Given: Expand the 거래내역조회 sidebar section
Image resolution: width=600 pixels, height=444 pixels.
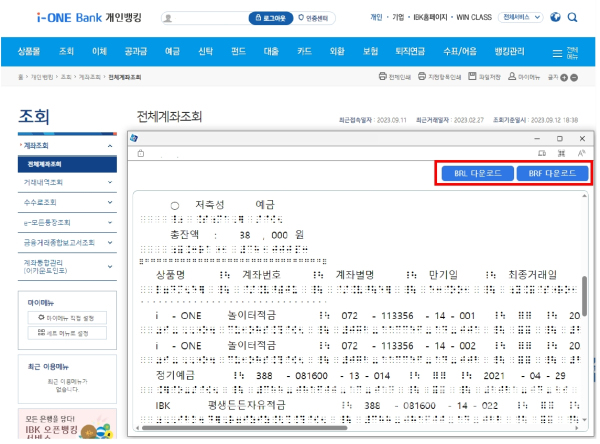Looking at the screenshot, I should coord(110,182).
